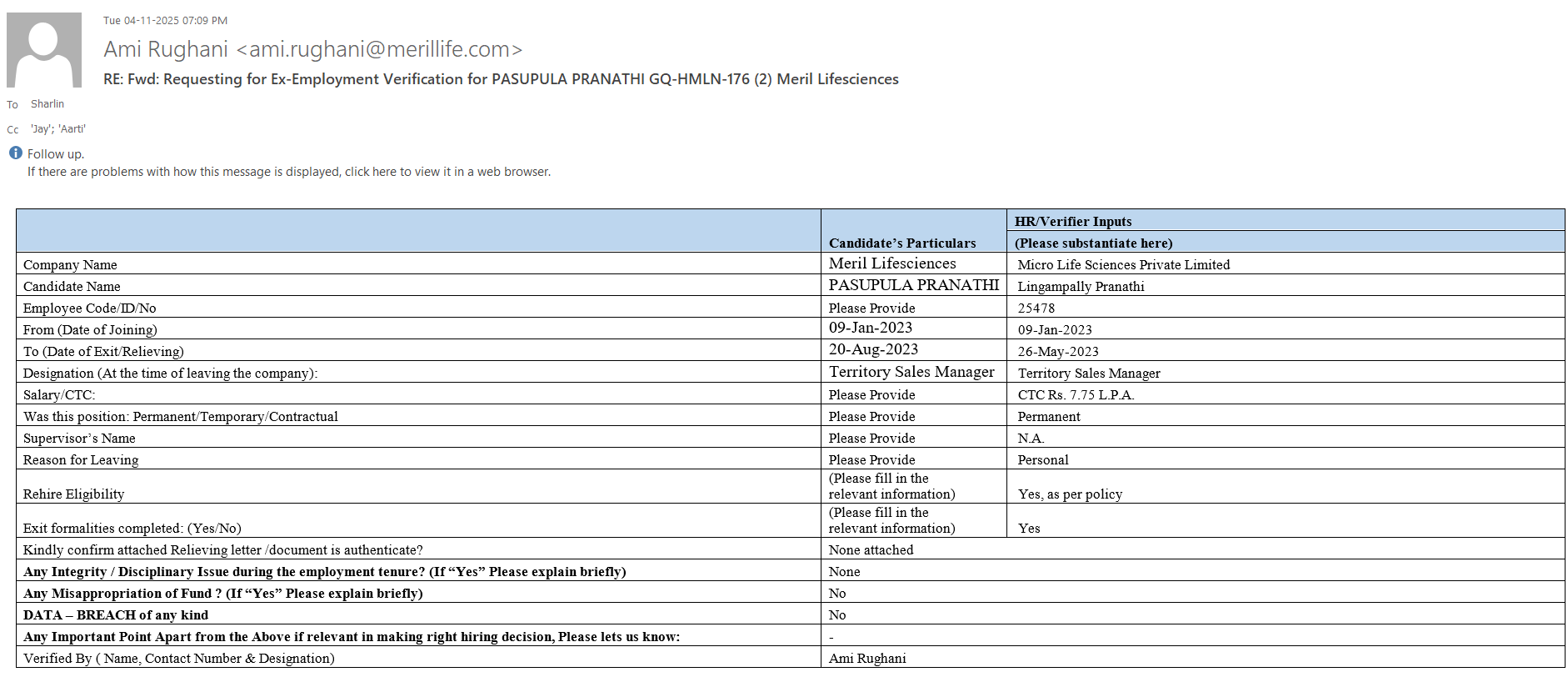
Task: Click the 'From (Date of Joining)' label
Action: (x=90, y=330)
